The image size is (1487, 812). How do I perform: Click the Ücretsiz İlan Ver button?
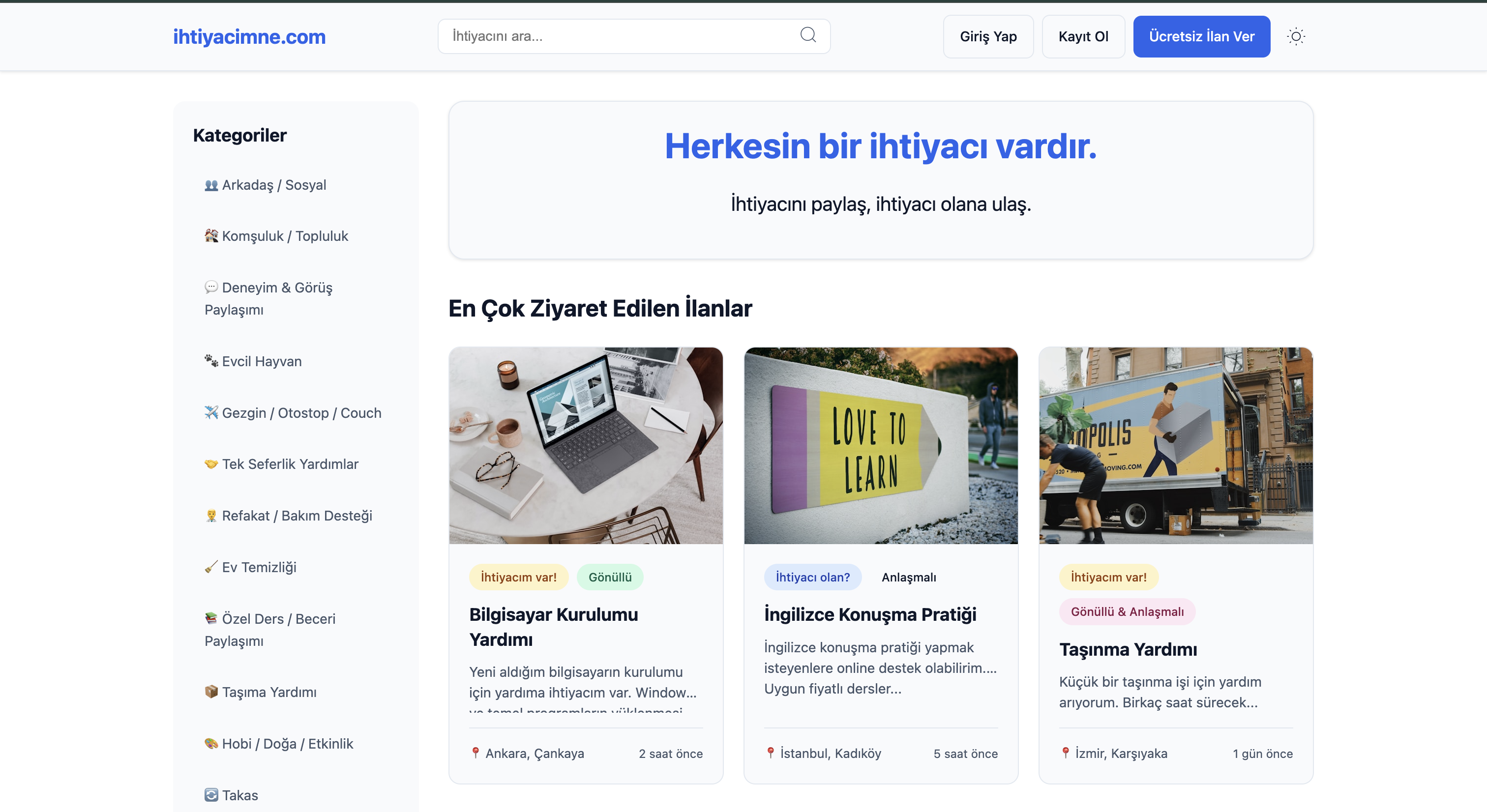tap(1201, 36)
